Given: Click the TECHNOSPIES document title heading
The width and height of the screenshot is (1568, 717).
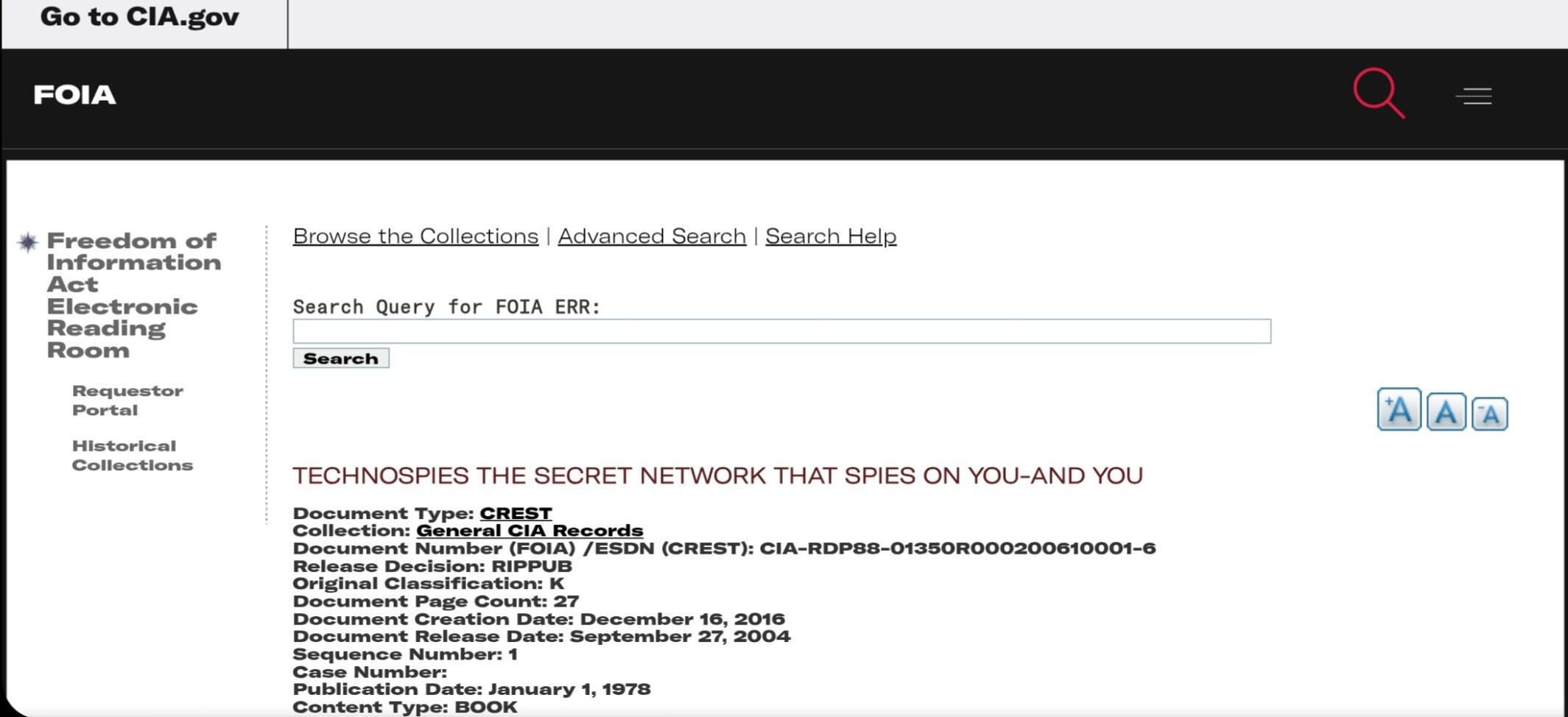Looking at the screenshot, I should point(717,476).
